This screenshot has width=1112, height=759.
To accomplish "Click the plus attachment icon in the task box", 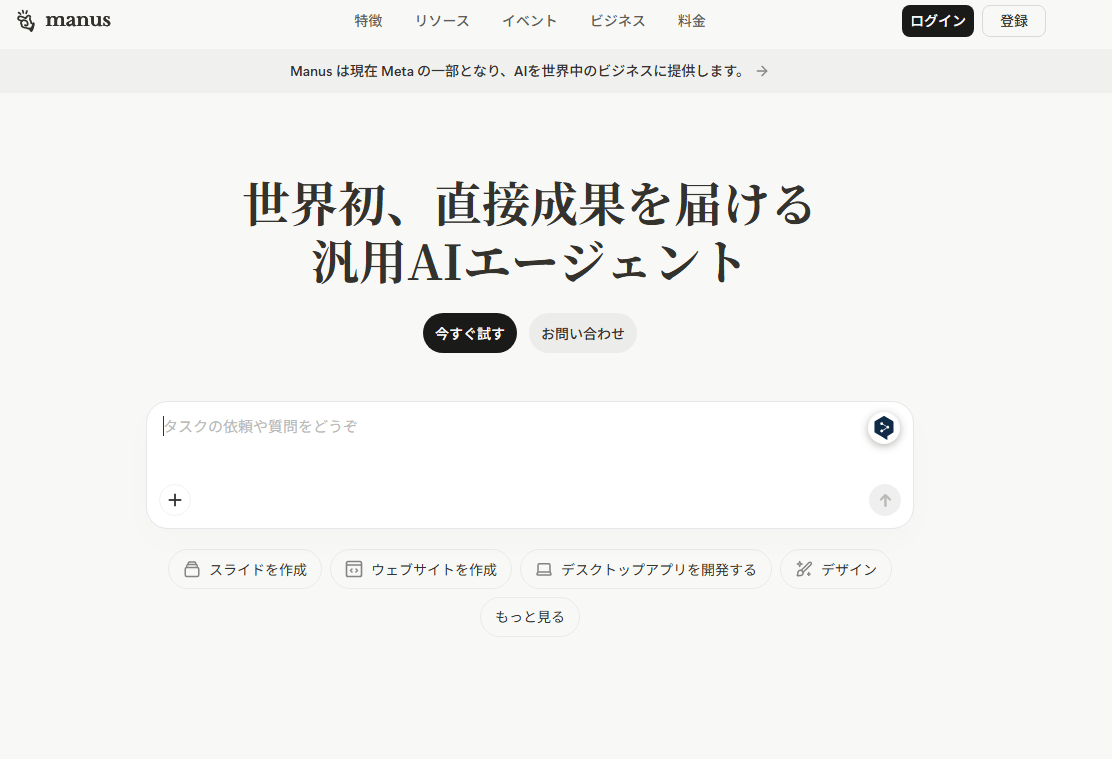I will [x=175, y=500].
